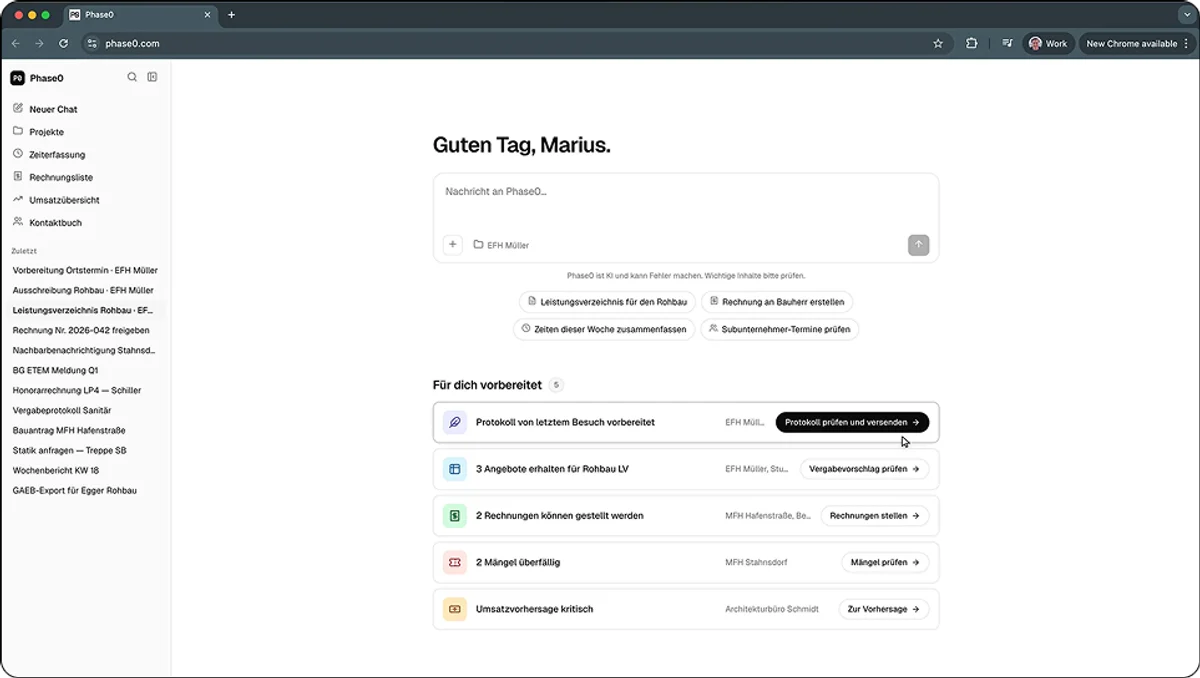Click the orange icon of Umsatzvorhersage card
The image size is (1200, 678).
coord(454,609)
